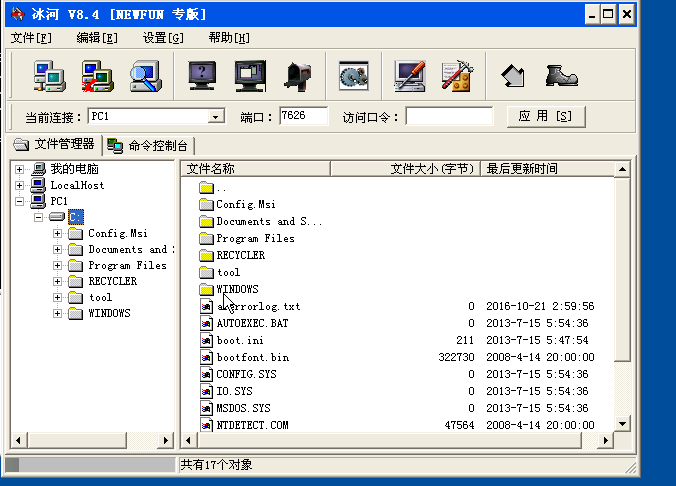Click the delete host icon with red X
Image resolution: width=676 pixels, height=486 pixels.
[98, 76]
